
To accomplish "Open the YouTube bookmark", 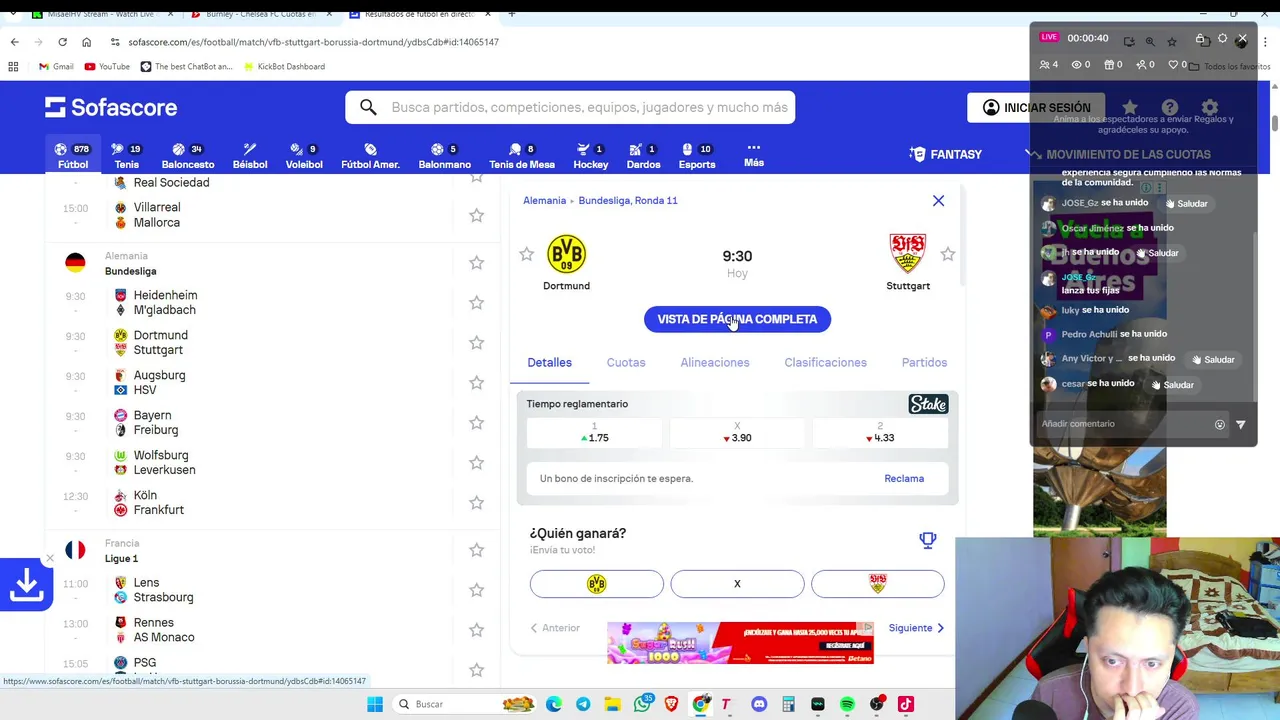I will (x=107, y=66).
